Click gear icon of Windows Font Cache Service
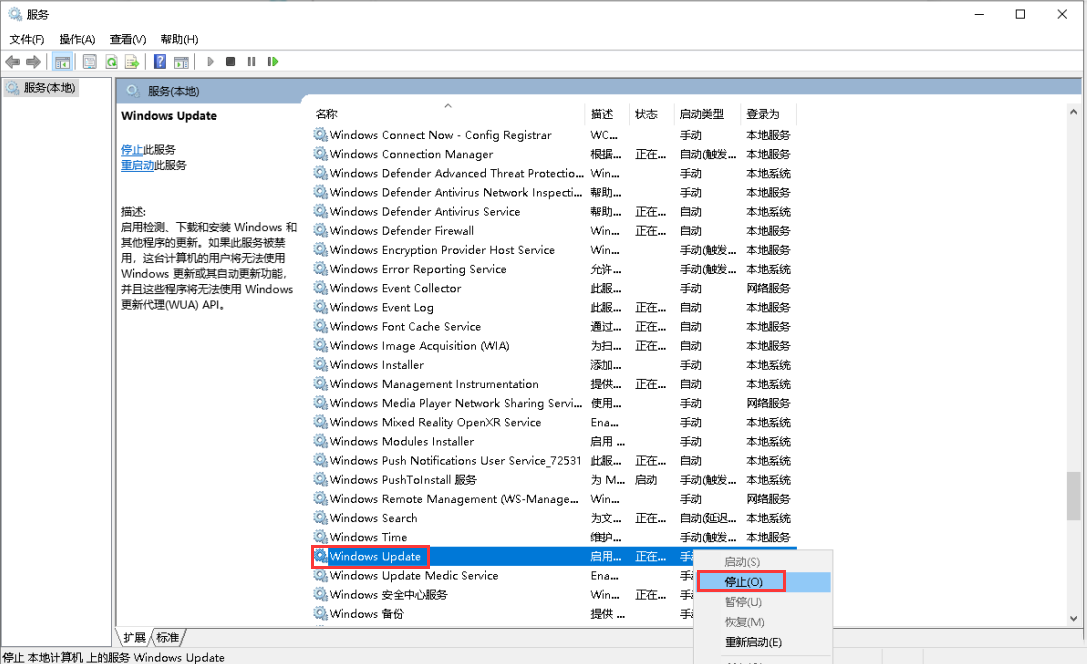The image size is (1087, 664). click(x=320, y=326)
